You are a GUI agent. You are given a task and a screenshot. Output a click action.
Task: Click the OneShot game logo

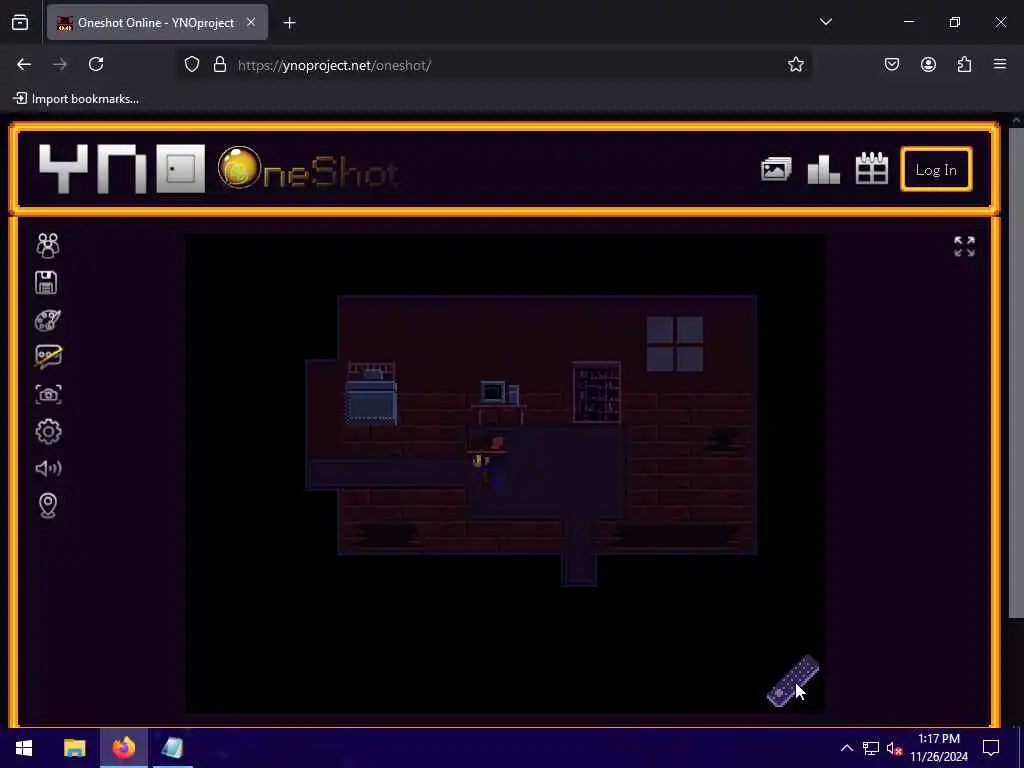(308, 168)
